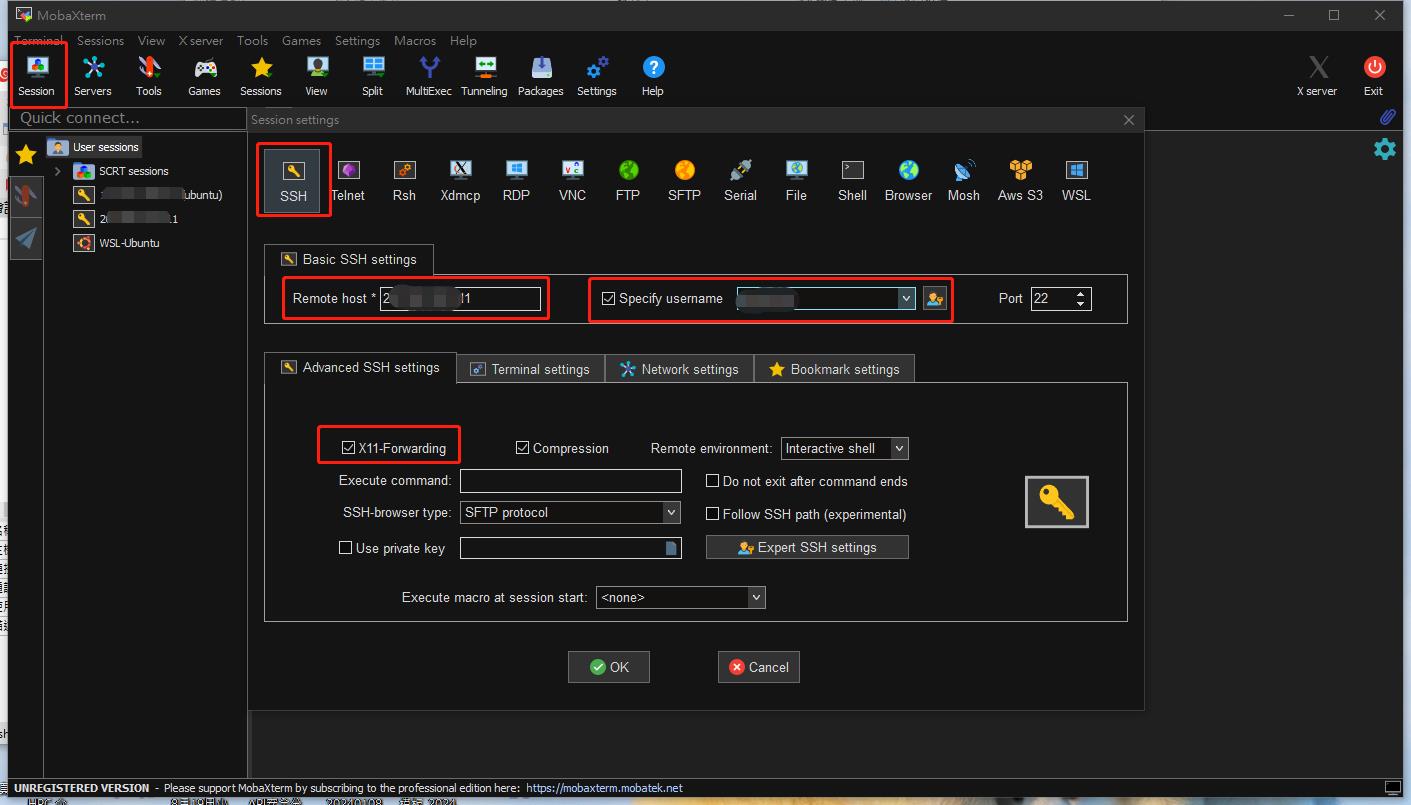Image resolution: width=1411 pixels, height=805 pixels.
Task: Choose RDP session type
Action: click(516, 181)
